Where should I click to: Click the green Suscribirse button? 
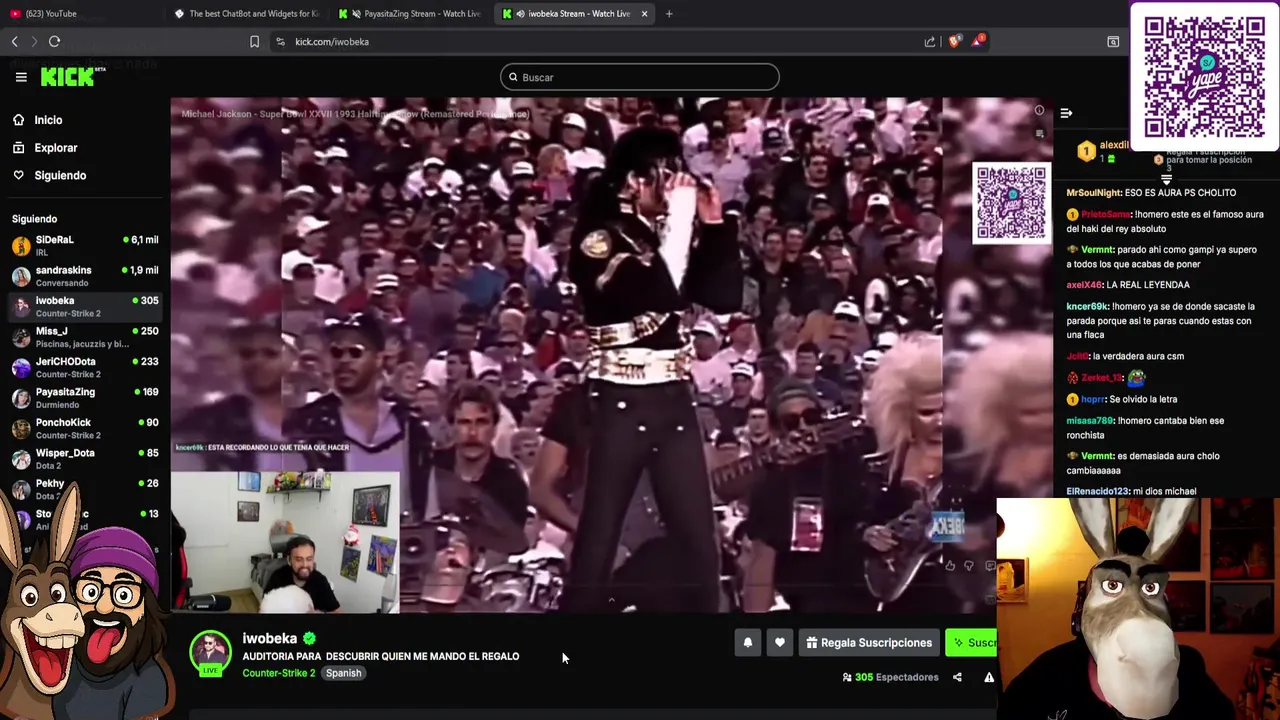tap(971, 643)
